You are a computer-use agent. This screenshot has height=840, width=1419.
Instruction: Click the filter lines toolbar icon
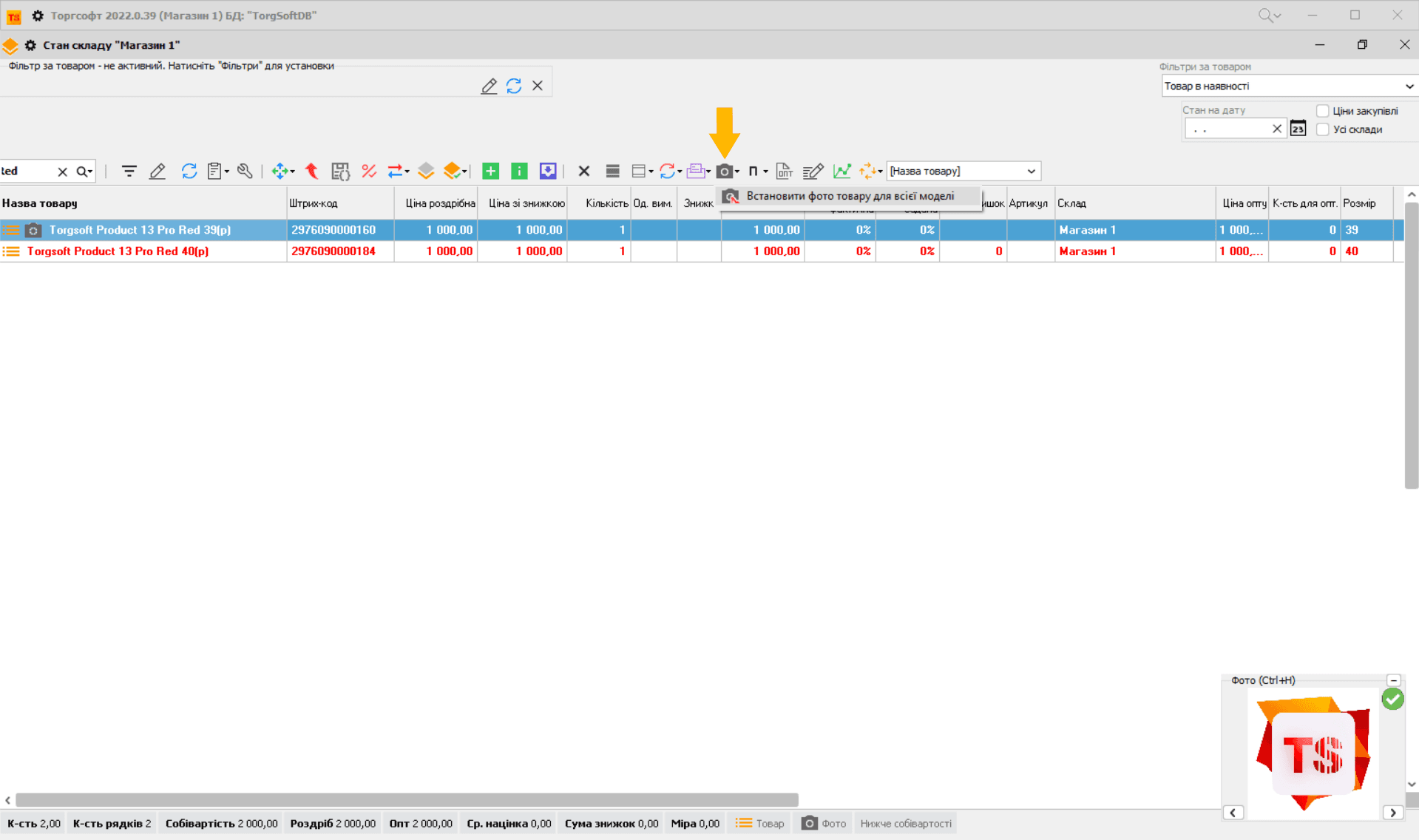(x=129, y=171)
